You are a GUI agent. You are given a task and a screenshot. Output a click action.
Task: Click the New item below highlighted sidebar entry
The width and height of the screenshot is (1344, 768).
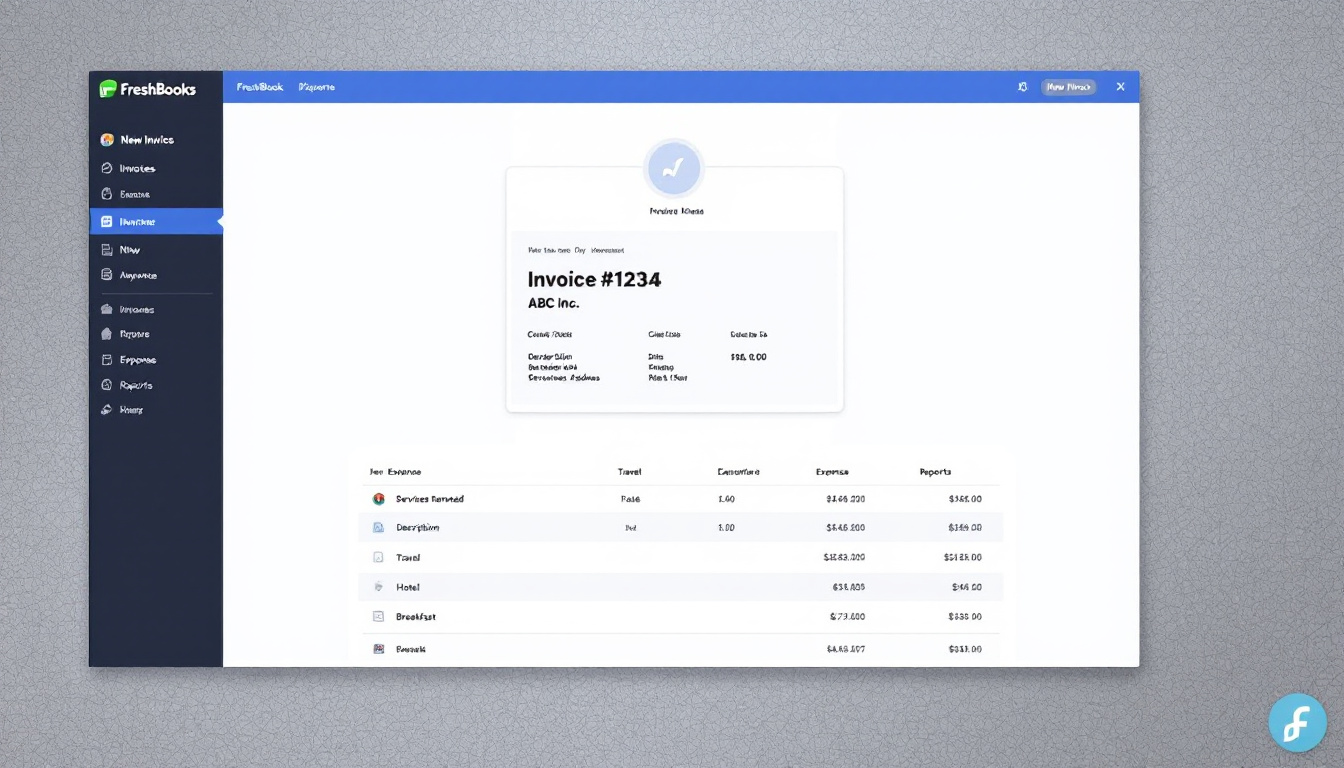click(129, 249)
